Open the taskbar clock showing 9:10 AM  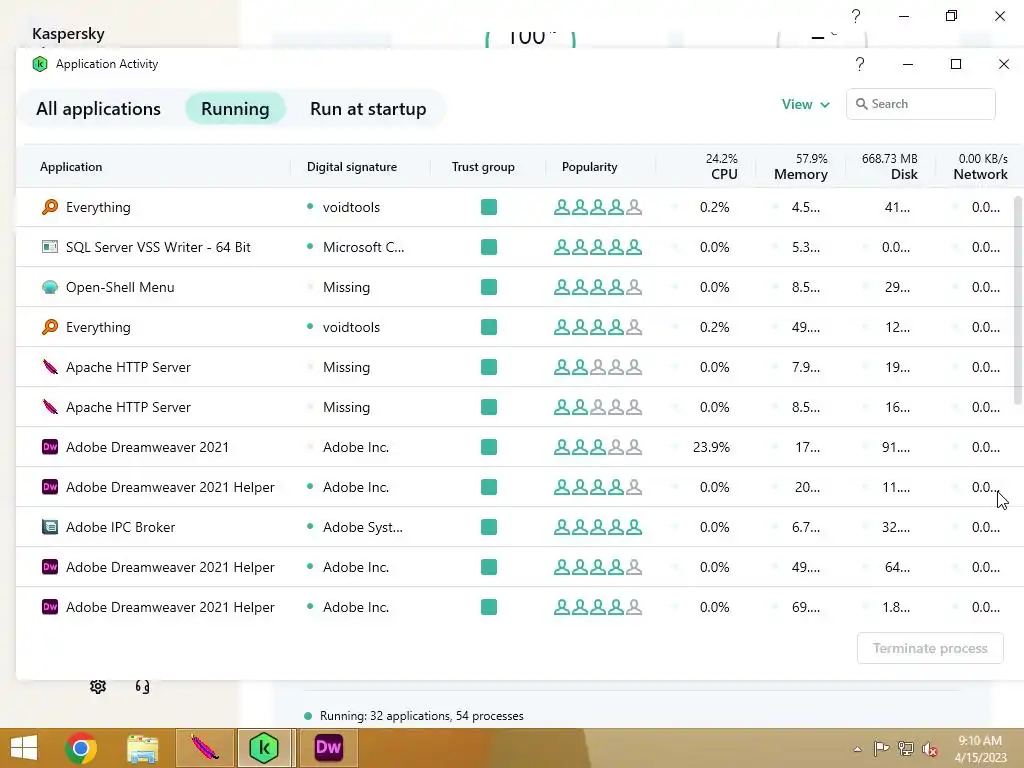tap(980, 748)
